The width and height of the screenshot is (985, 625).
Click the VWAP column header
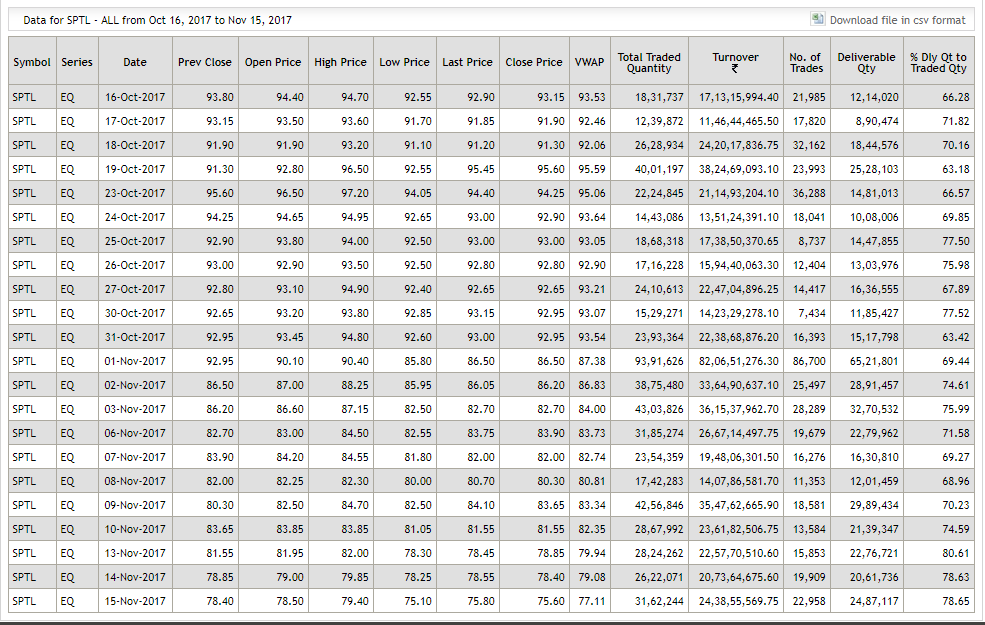(x=589, y=62)
